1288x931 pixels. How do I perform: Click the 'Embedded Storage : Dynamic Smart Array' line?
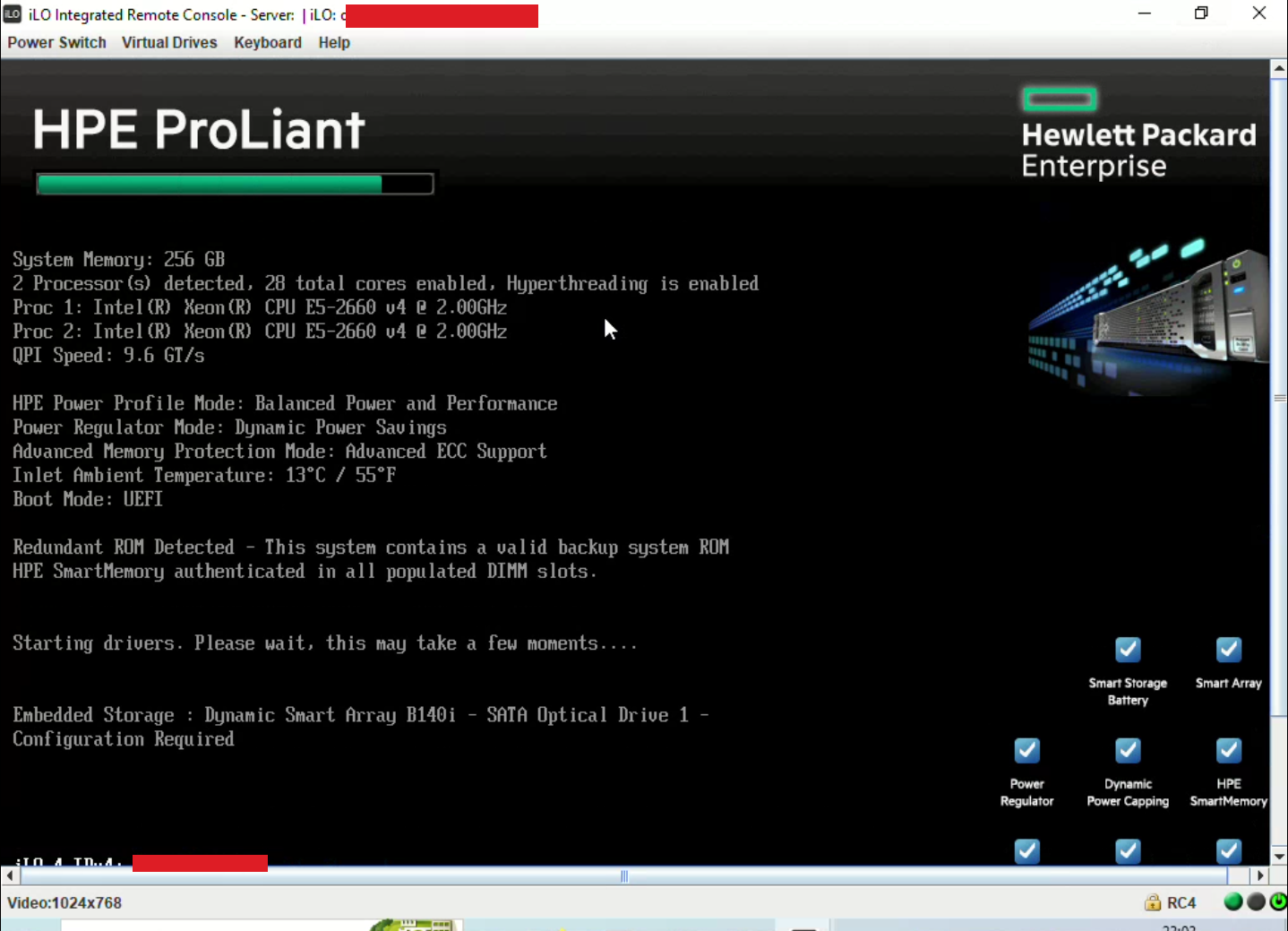click(361, 715)
